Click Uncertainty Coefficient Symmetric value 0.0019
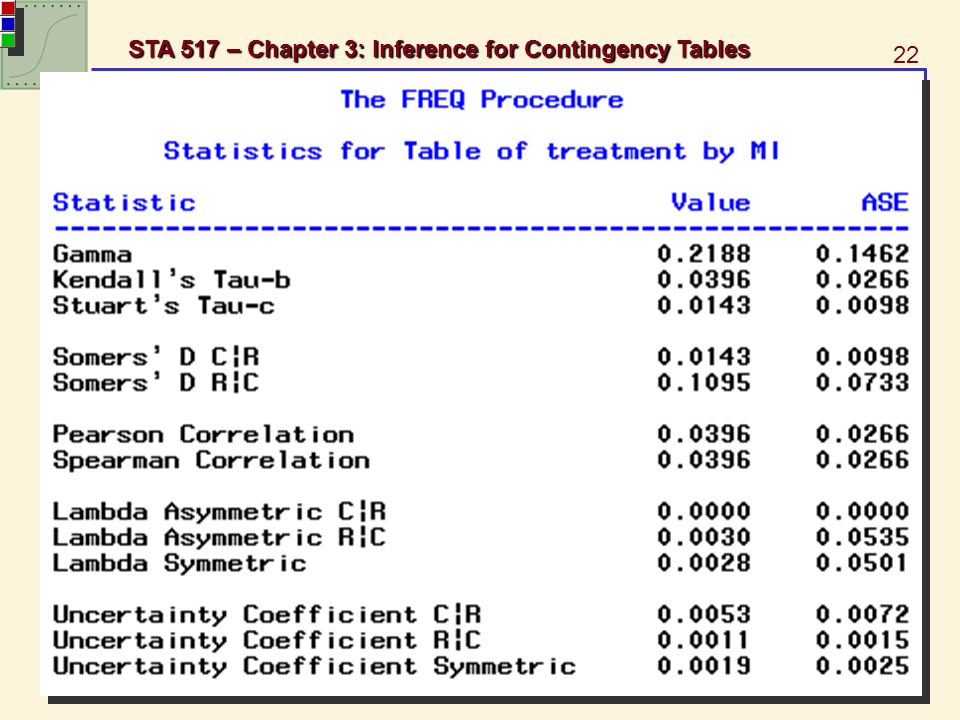This screenshot has height=720, width=960. [x=704, y=666]
